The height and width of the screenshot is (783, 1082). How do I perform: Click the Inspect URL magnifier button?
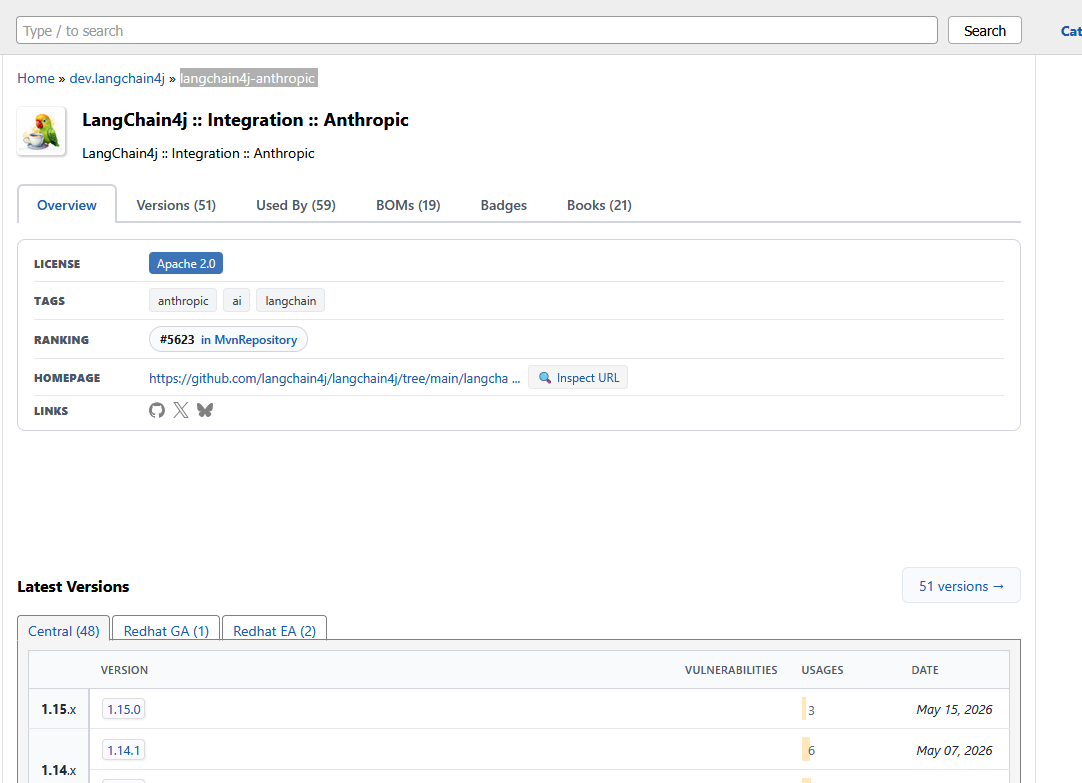[x=578, y=377]
